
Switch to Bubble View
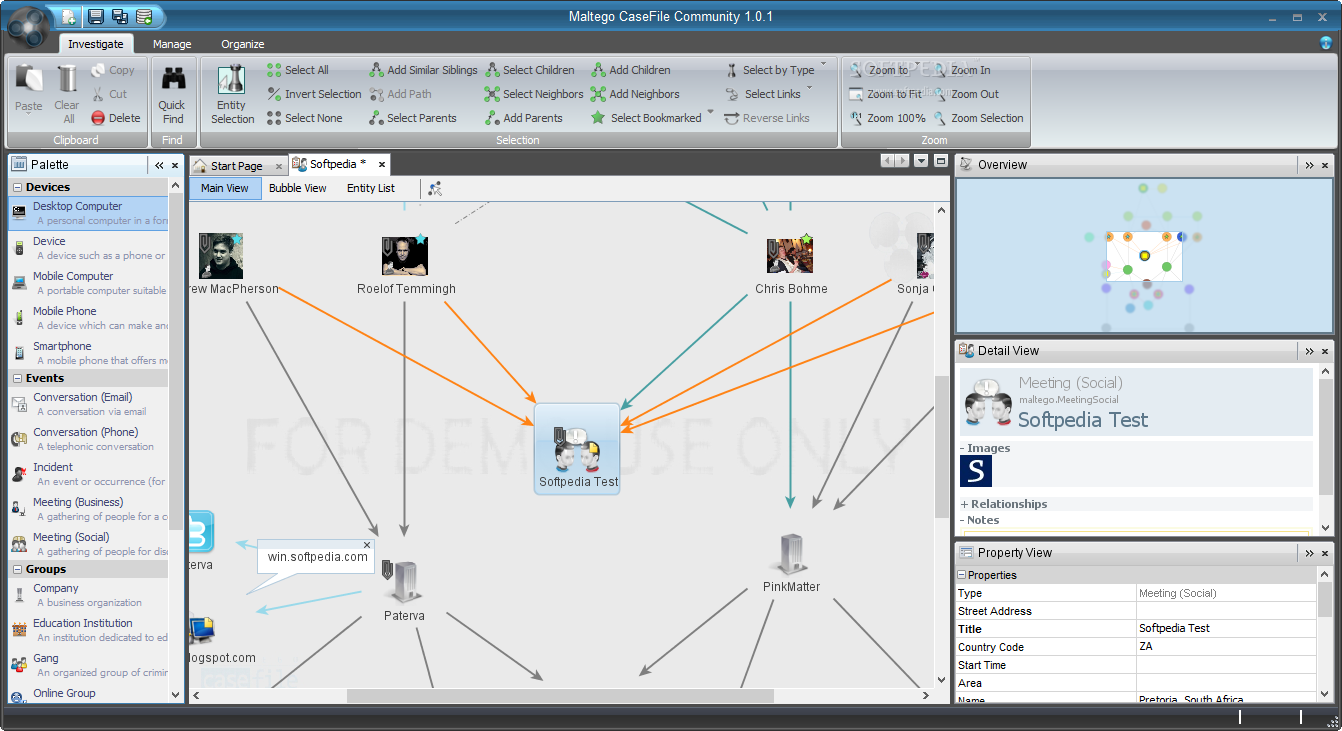coord(298,188)
